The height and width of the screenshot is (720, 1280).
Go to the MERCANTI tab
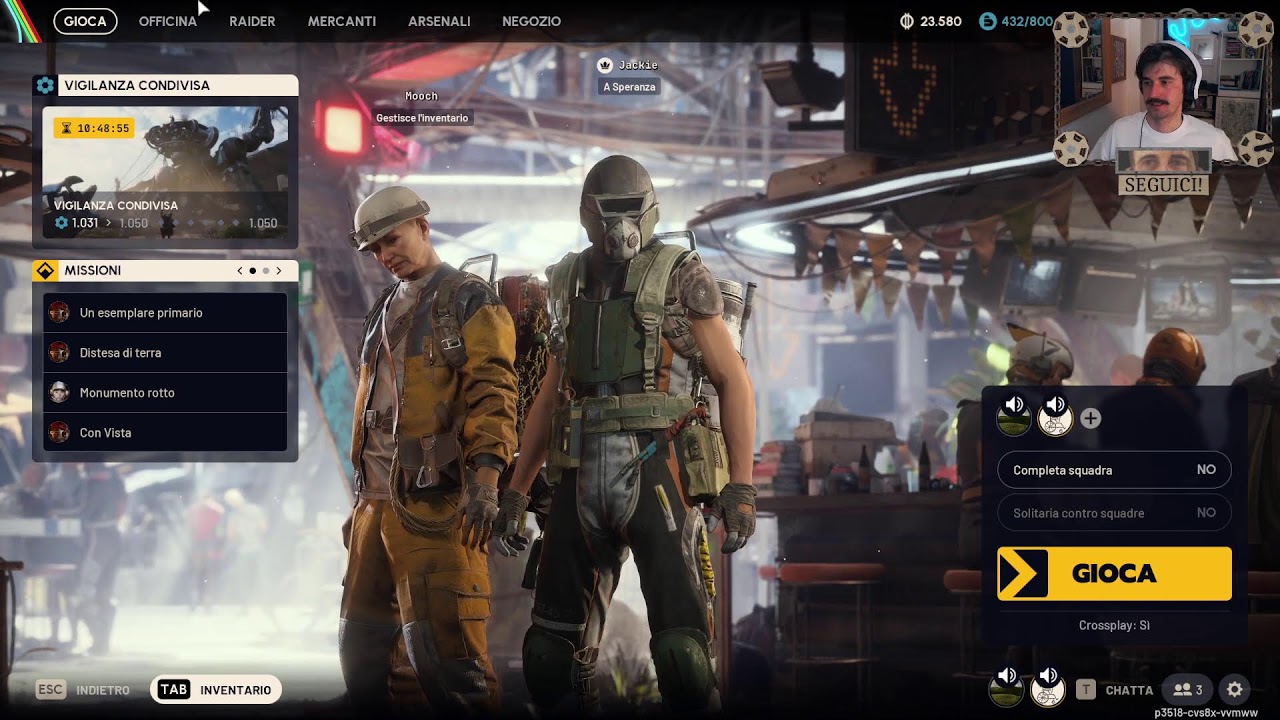click(x=342, y=21)
